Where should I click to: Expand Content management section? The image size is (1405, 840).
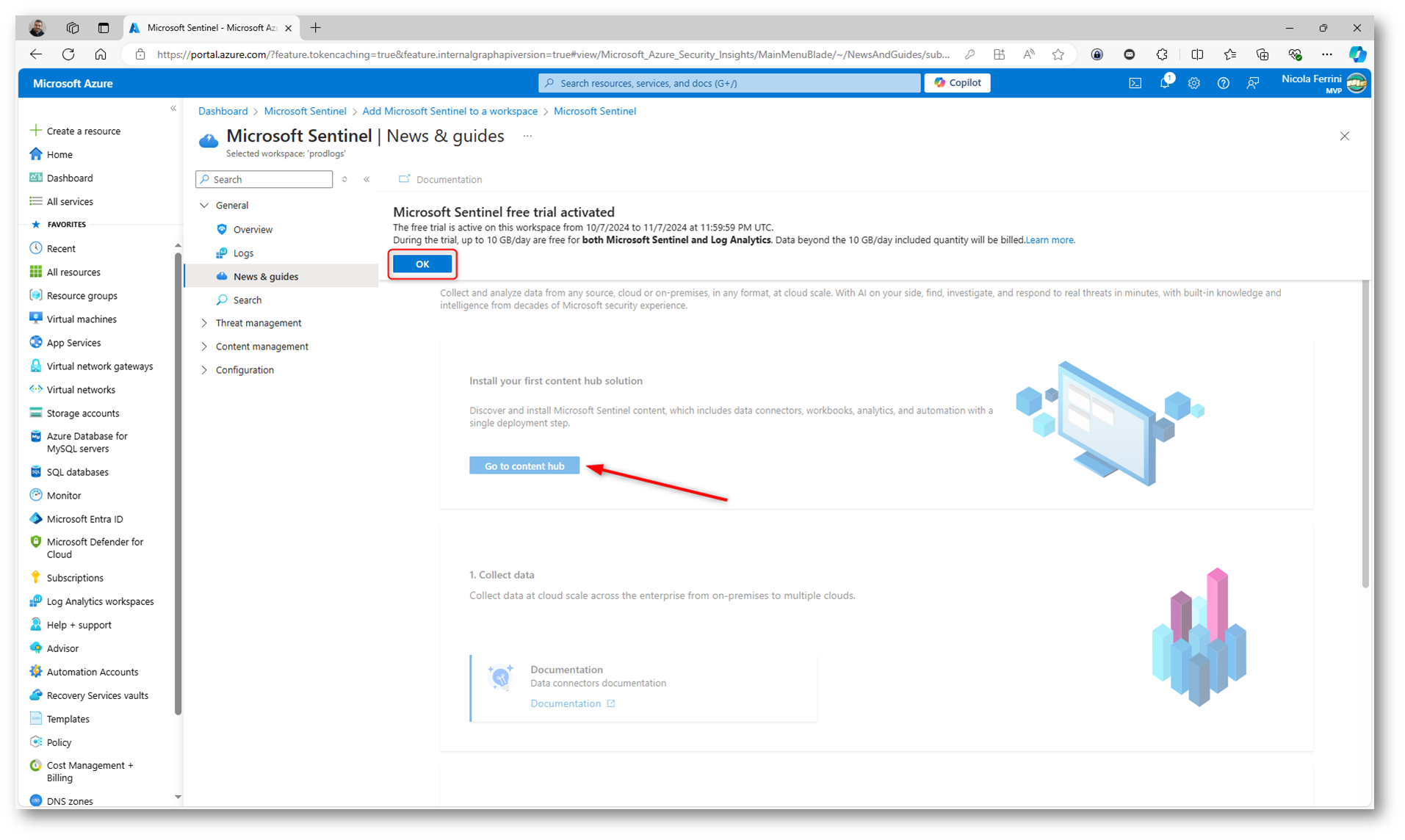pos(204,347)
